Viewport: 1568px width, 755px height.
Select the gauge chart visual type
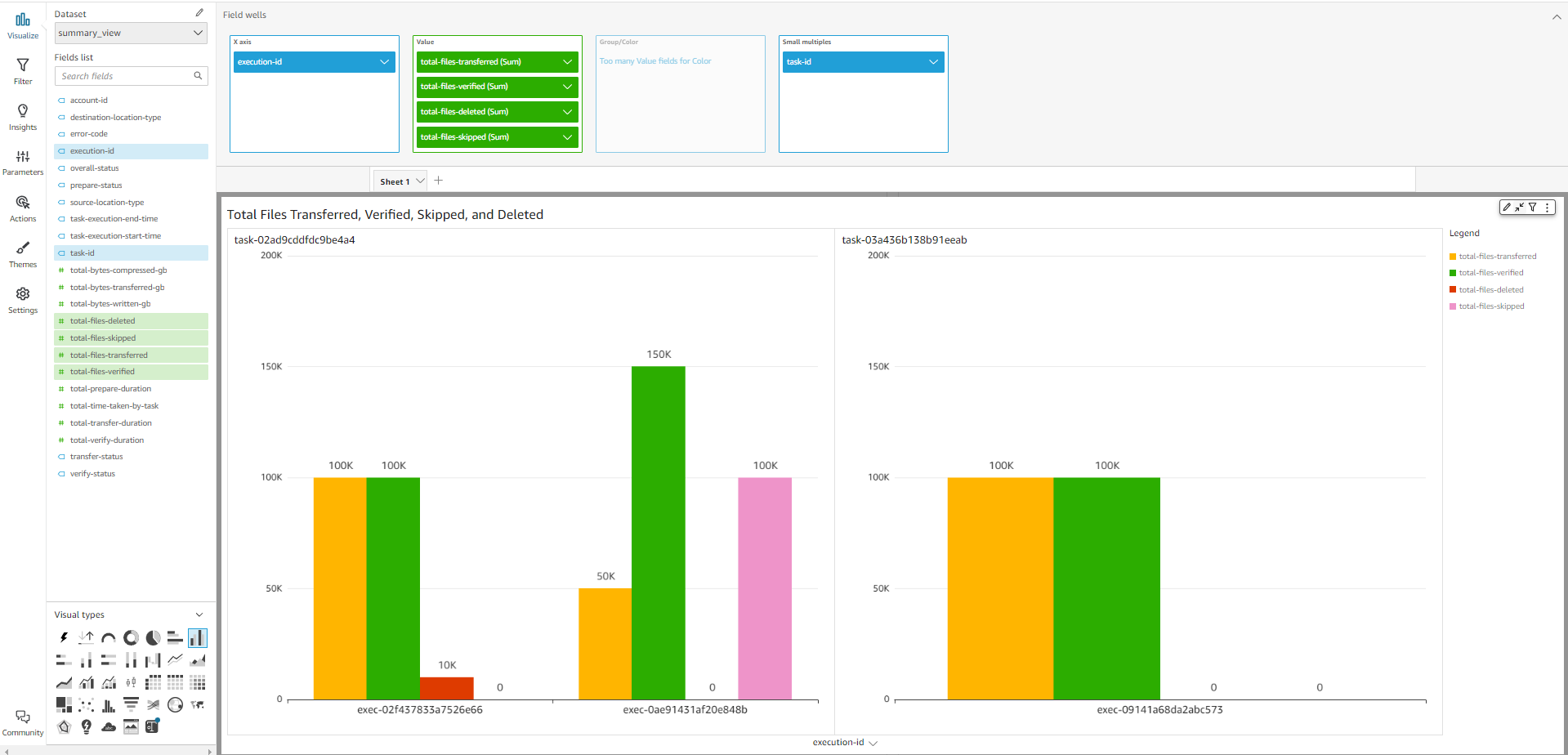coord(109,637)
